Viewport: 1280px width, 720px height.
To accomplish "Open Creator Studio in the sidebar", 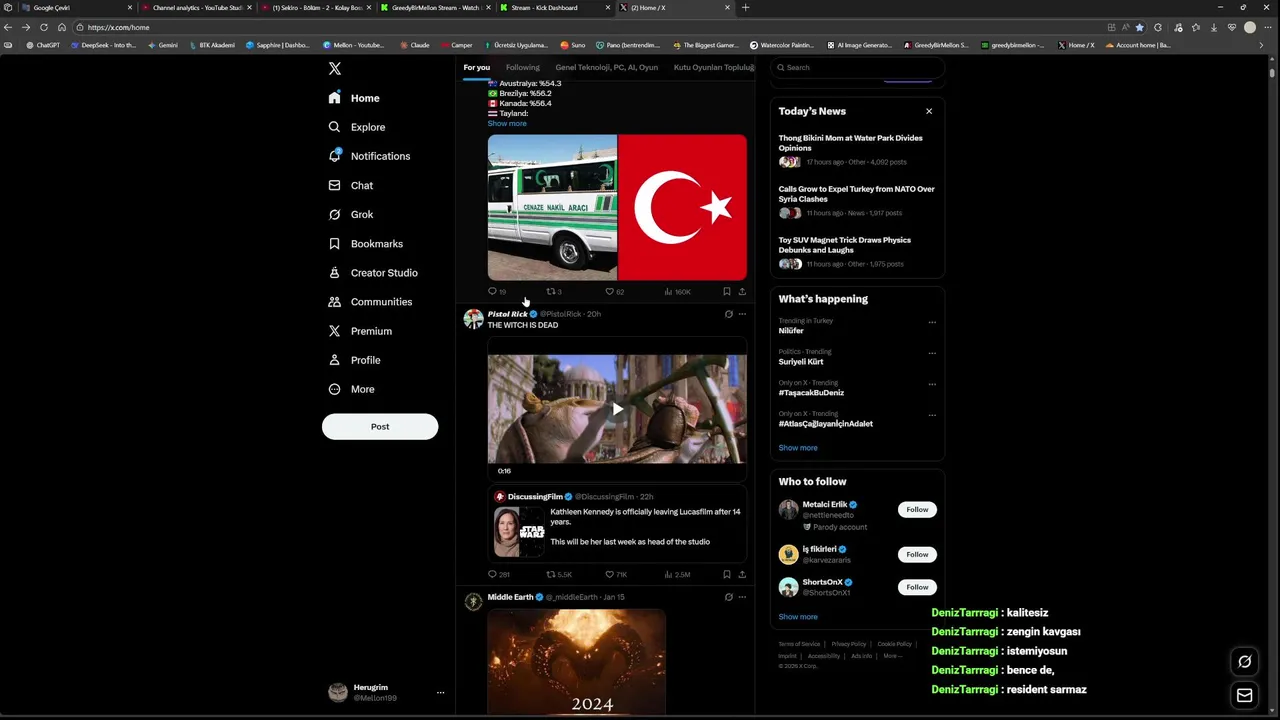I will pos(373,272).
